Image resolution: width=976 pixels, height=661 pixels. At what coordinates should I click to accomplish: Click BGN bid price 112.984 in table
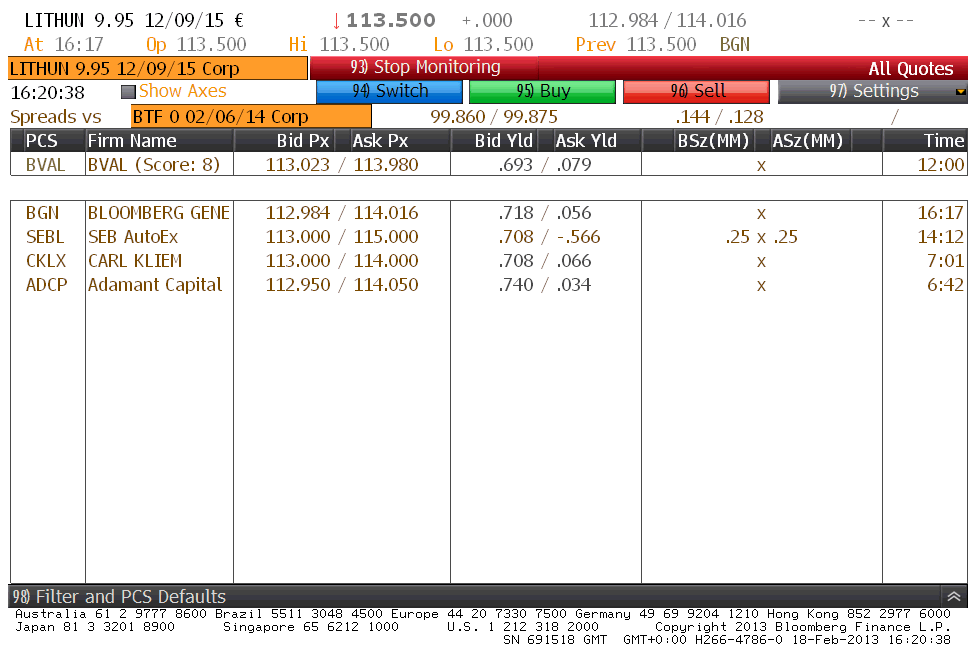point(298,213)
